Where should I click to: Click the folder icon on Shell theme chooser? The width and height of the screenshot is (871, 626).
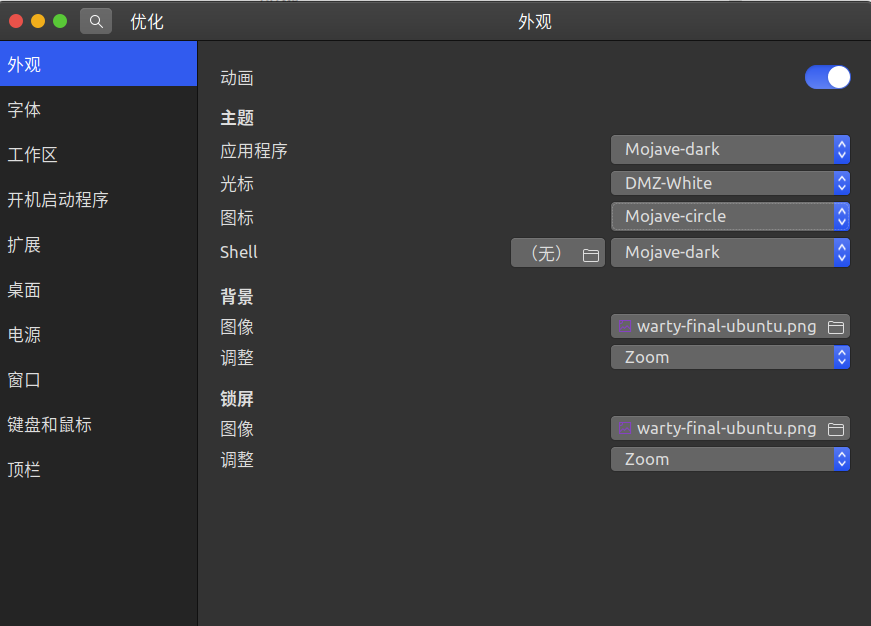click(x=592, y=252)
